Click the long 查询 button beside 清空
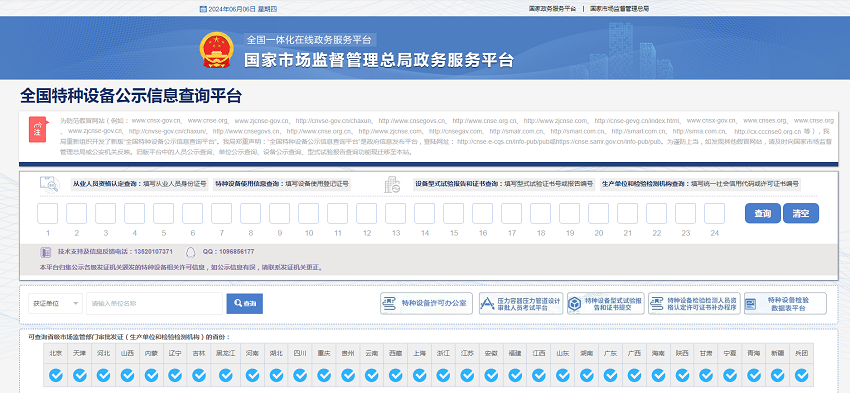Screen dimensions: 850x393 tap(763, 213)
